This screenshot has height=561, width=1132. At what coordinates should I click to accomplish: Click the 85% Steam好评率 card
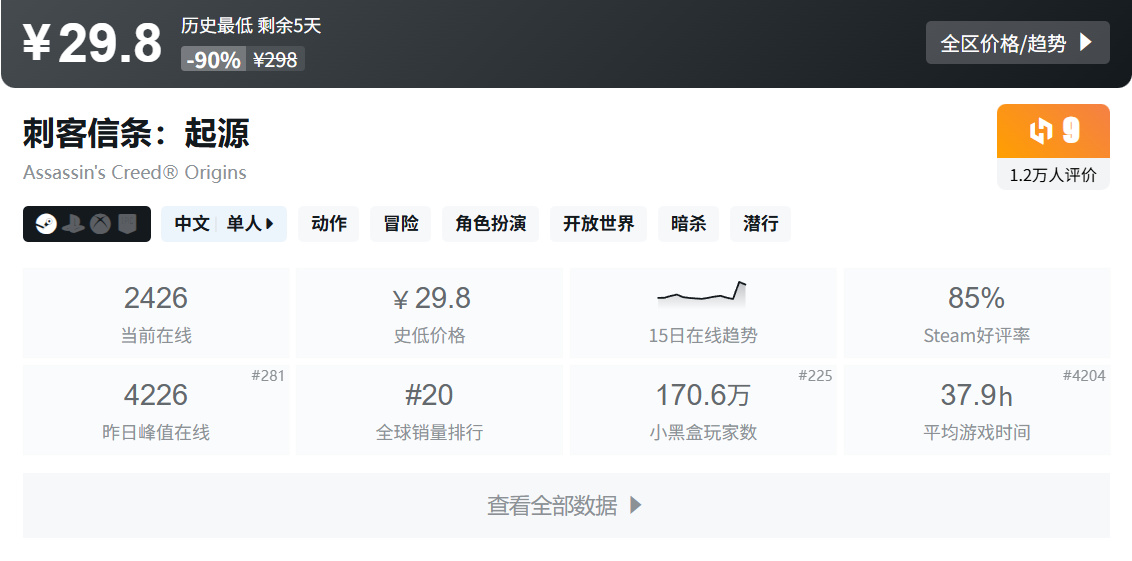coord(977,313)
